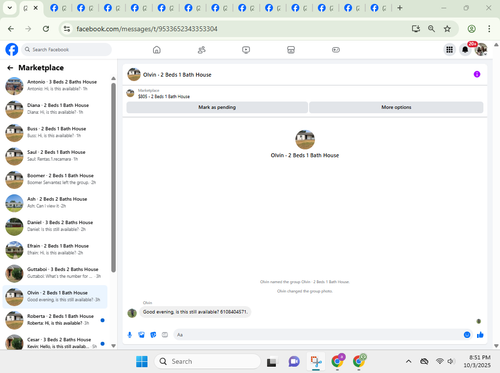The image size is (500, 373).
Task: Go to the Home feed icon
Action: pyautogui.click(x=157, y=50)
